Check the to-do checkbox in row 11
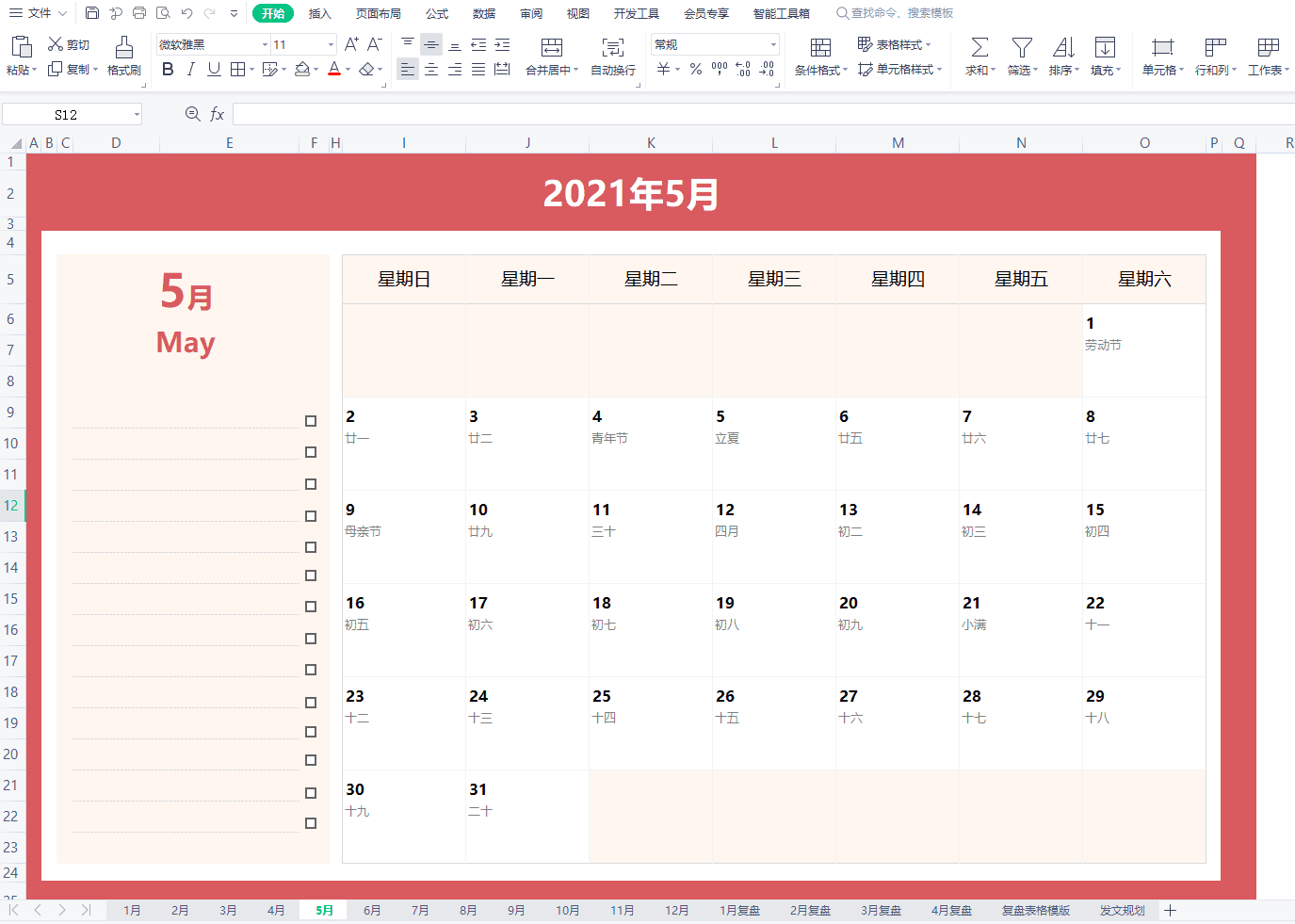Image resolution: width=1295 pixels, height=924 pixels. pos(311,484)
